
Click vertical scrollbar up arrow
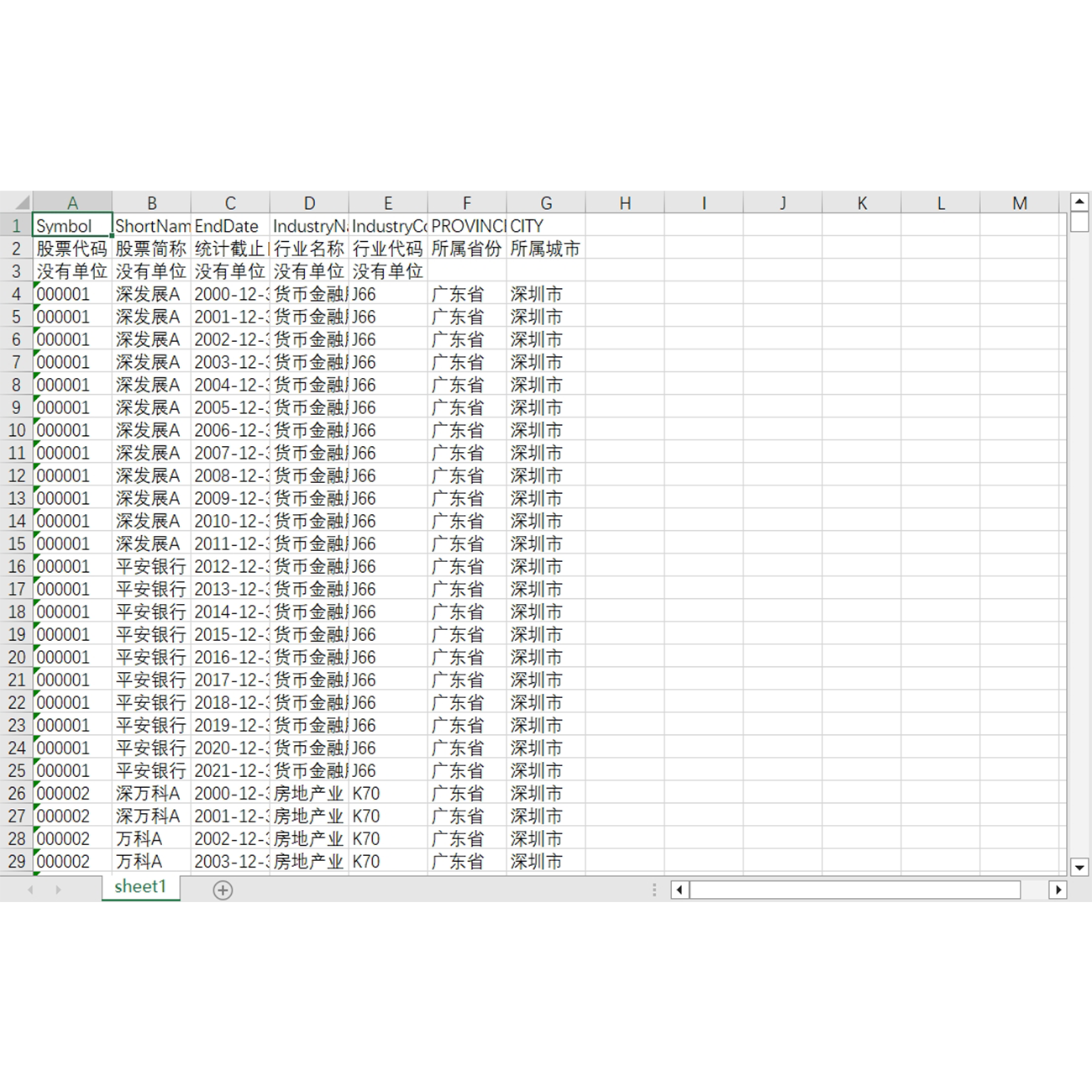pyautogui.click(x=1079, y=202)
